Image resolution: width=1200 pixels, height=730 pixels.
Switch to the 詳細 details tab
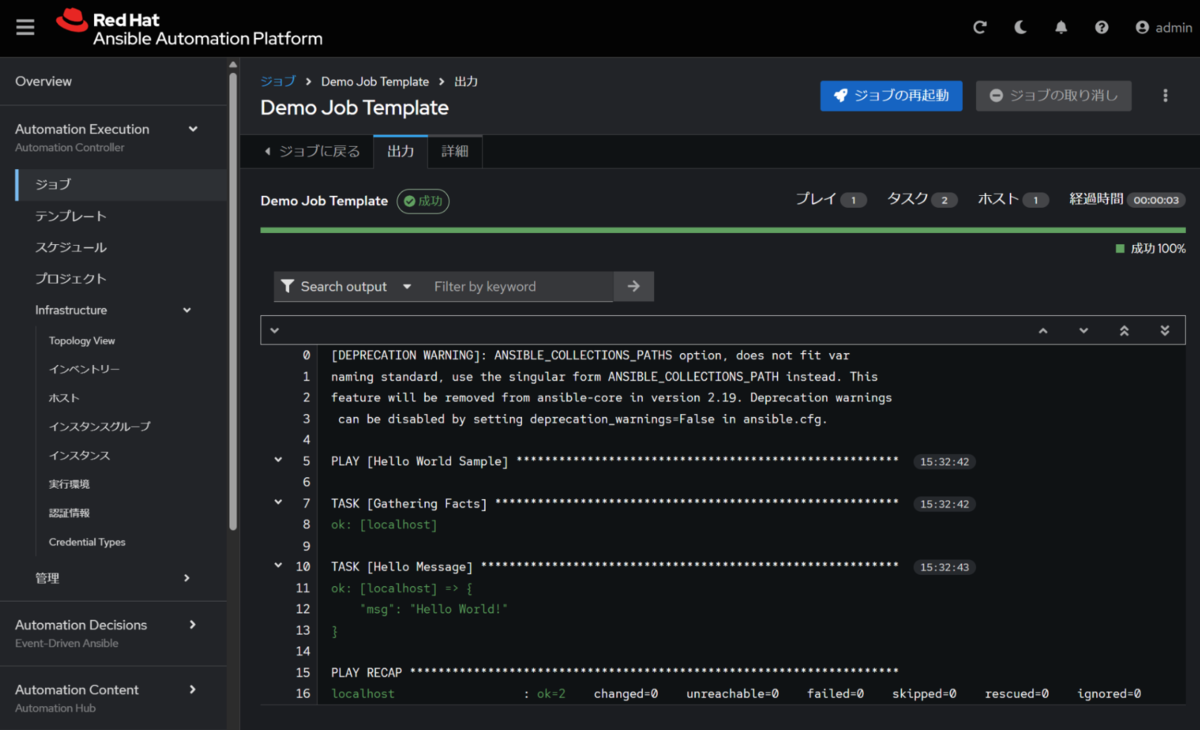(x=455, y=152)
